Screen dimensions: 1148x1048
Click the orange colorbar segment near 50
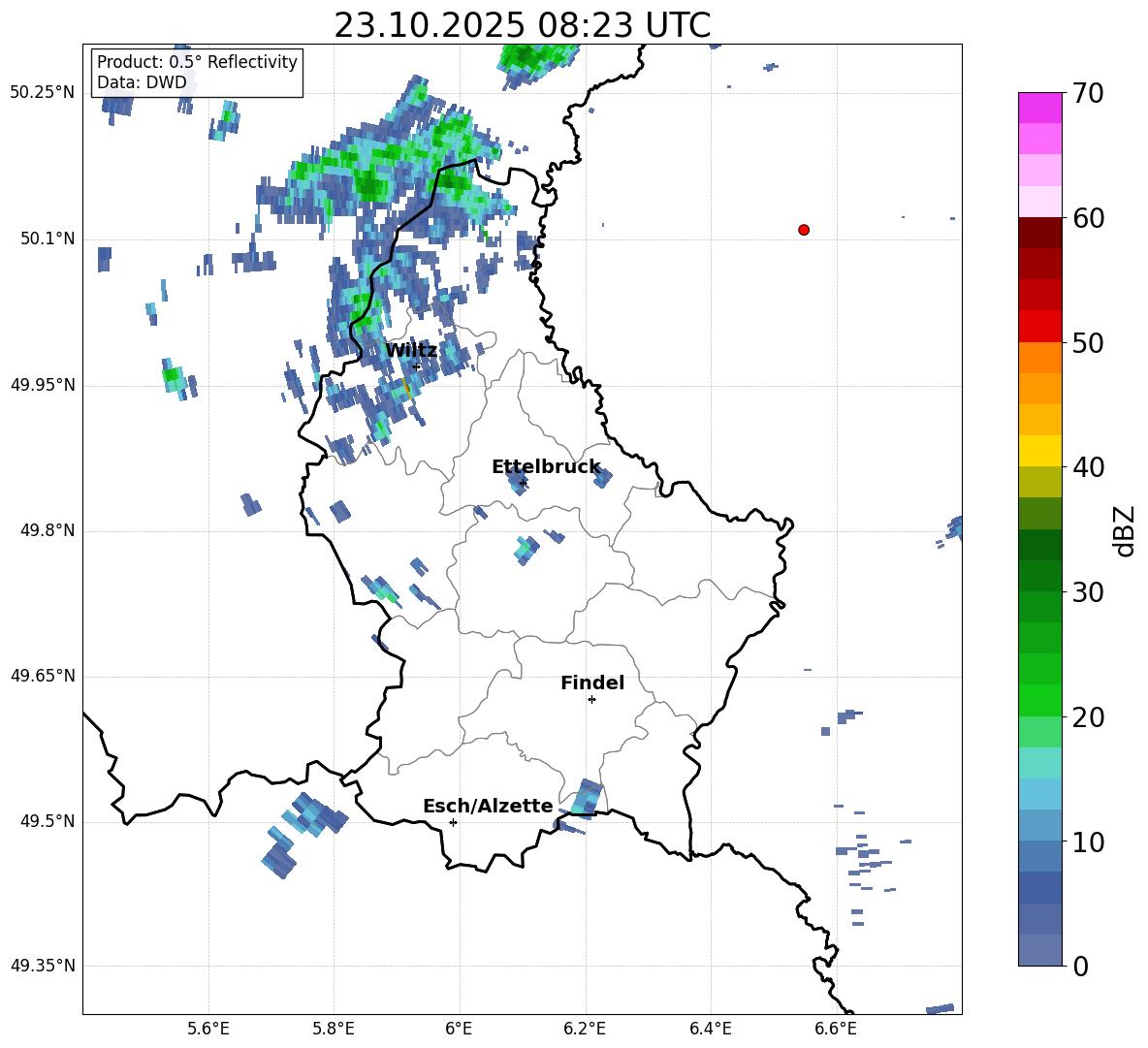coord(1039,358)
